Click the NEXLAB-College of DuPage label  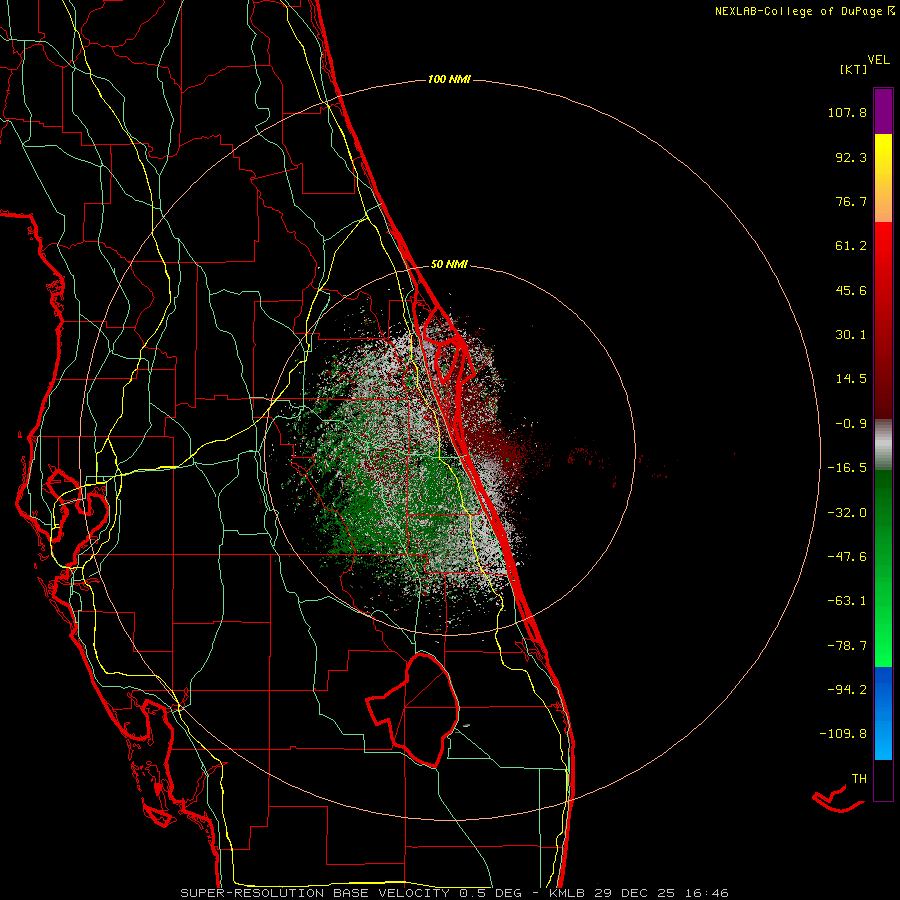[798, 11]
